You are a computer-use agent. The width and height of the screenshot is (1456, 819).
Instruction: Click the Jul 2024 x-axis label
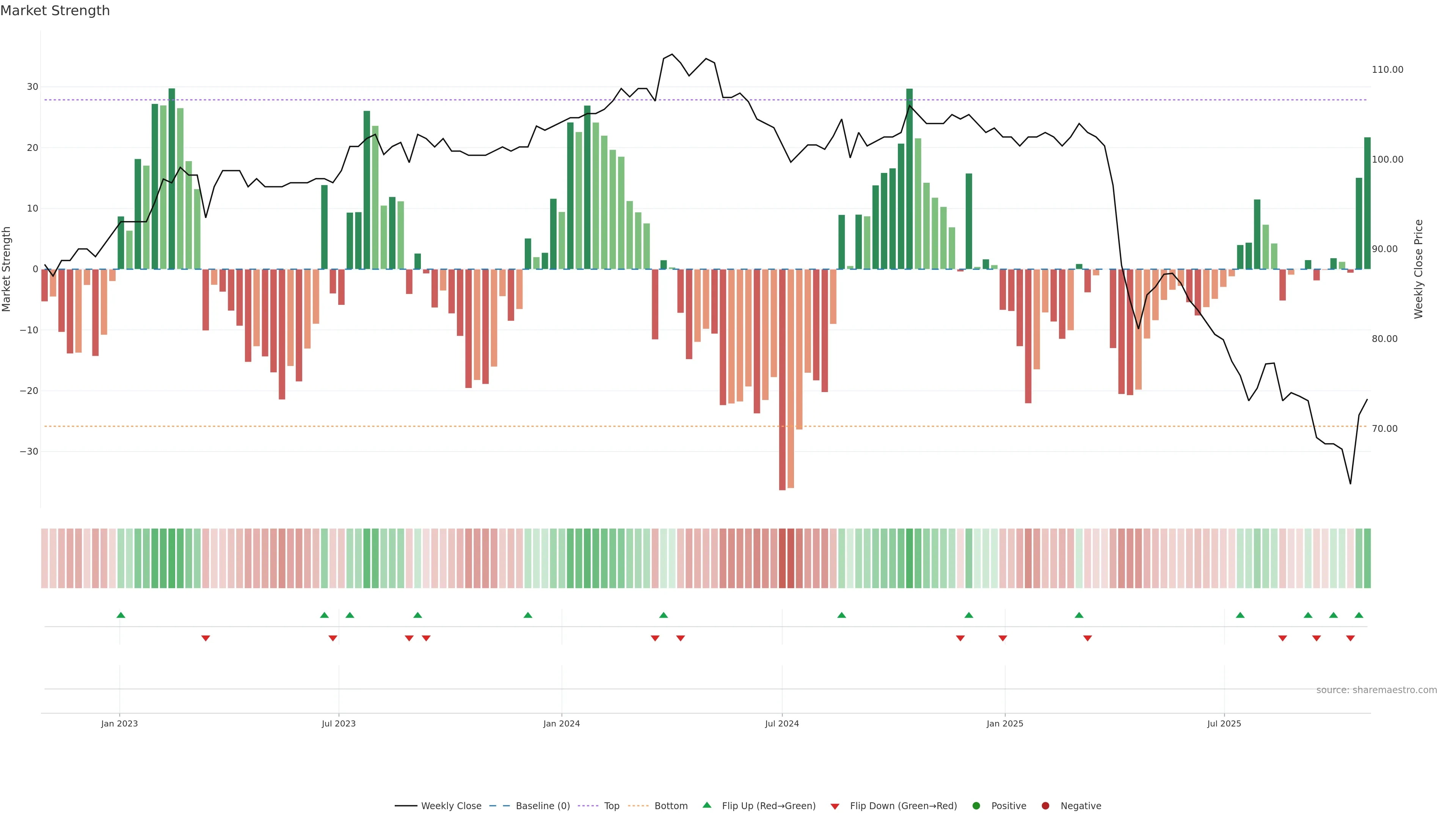pyautogui.click(x=782, y=723)
